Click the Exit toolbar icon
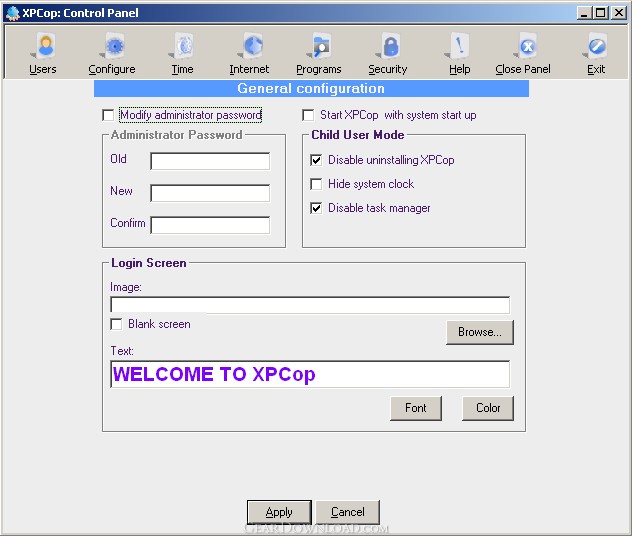632x536 pixels. pyautogui.click(x=596, y=53)
